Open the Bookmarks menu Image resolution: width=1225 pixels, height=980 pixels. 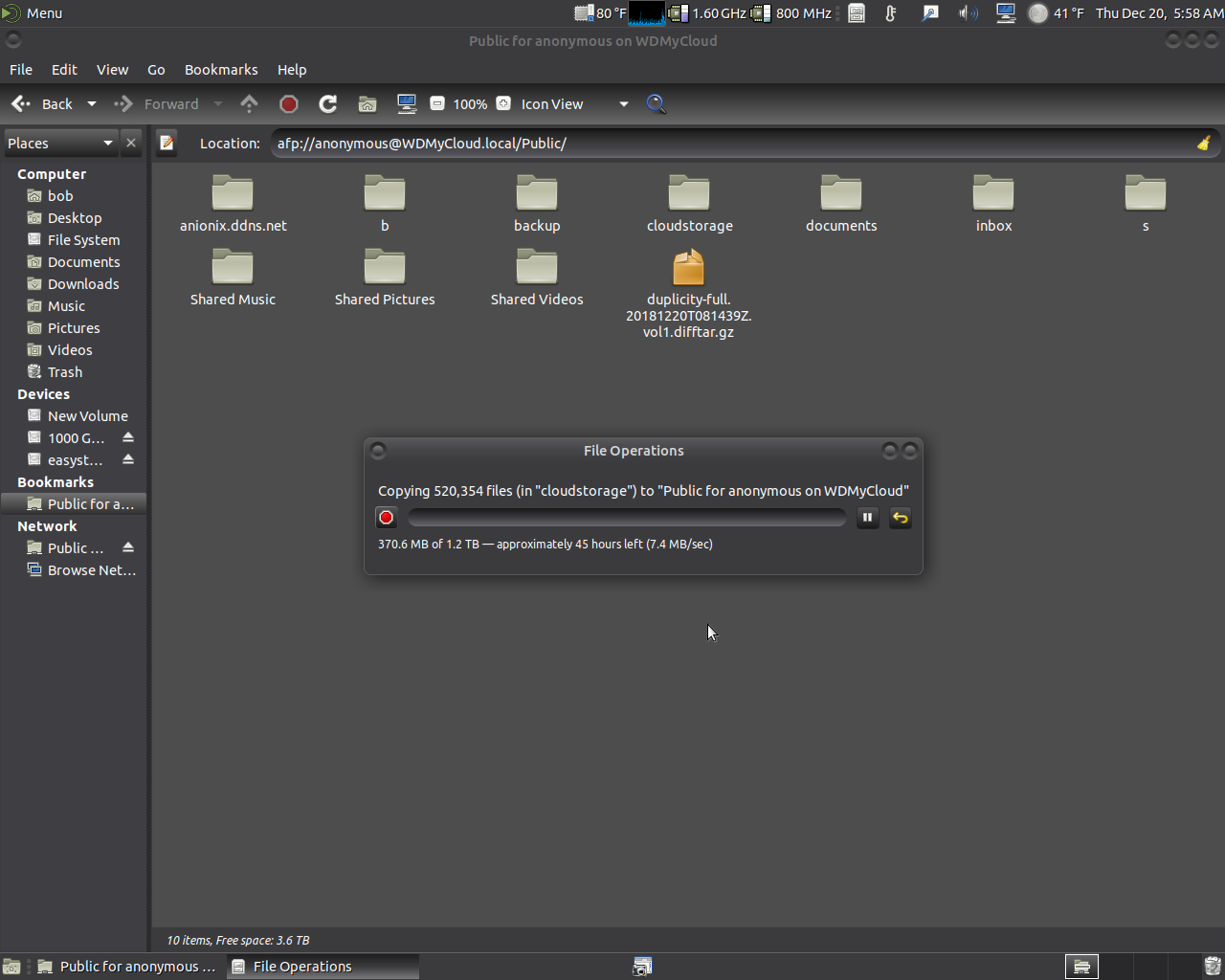click(x=221, y=70)
